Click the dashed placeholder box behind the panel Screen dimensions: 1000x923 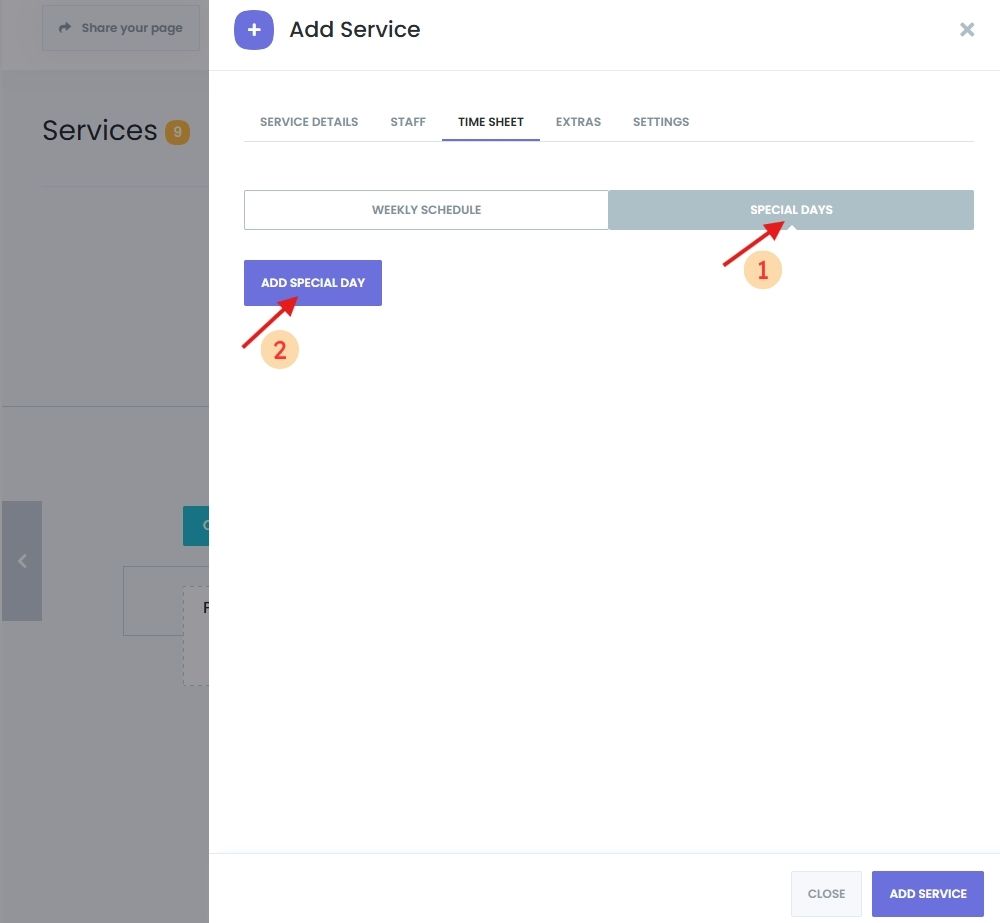coord(196,635)
